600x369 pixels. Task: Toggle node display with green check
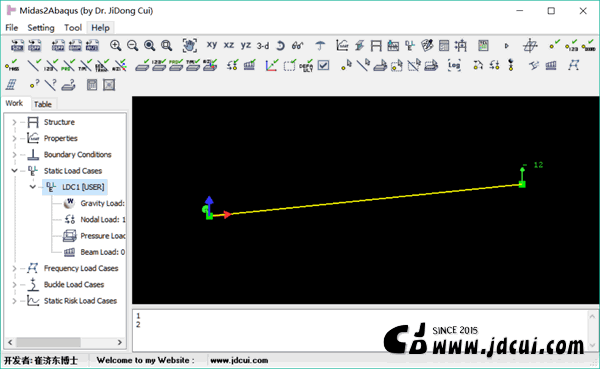(x=554, y=45)
